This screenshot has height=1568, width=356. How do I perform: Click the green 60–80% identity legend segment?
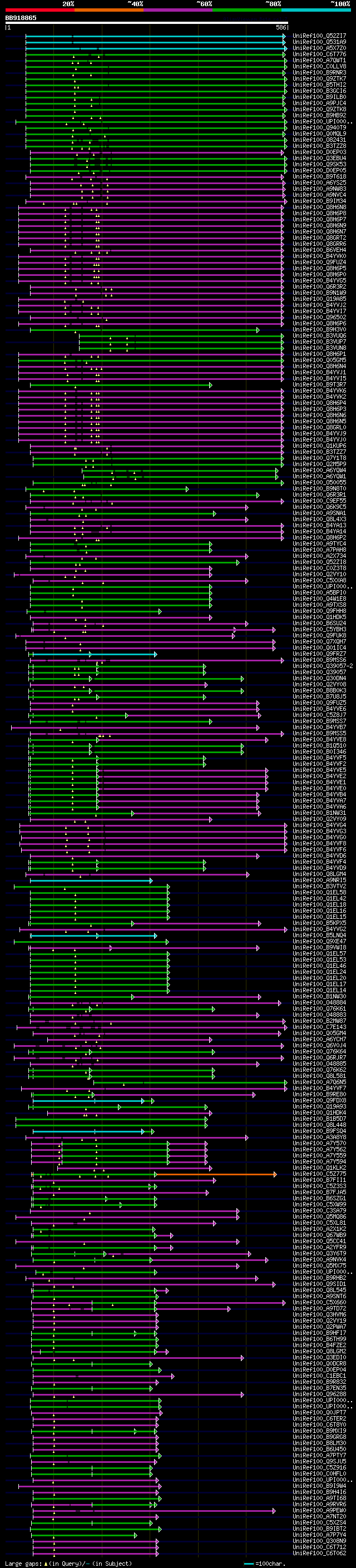pyautogui.click(x=247, y=10)
